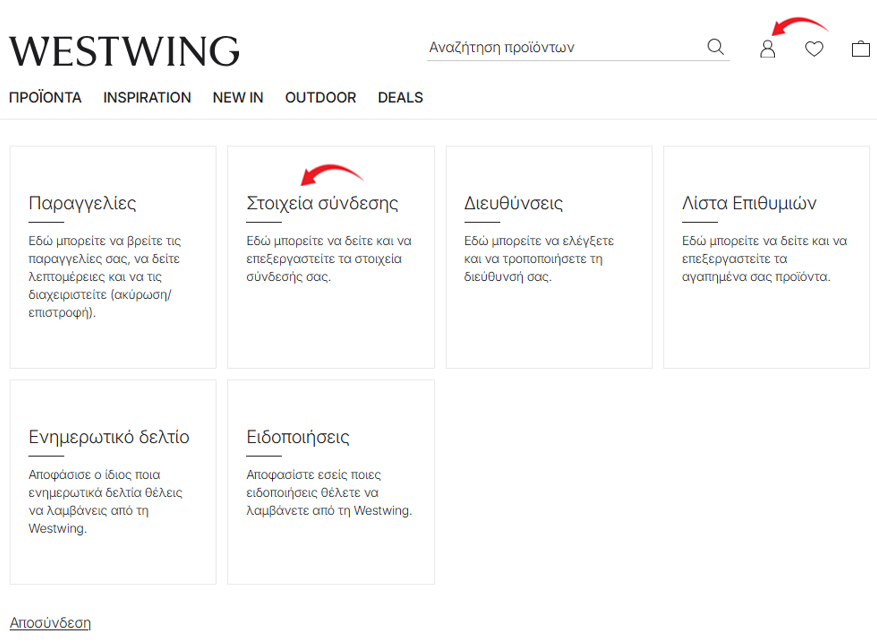This screenshot has height=643, width=877.
Task: Click the Westwing logo
Action: tap(124, 50)
